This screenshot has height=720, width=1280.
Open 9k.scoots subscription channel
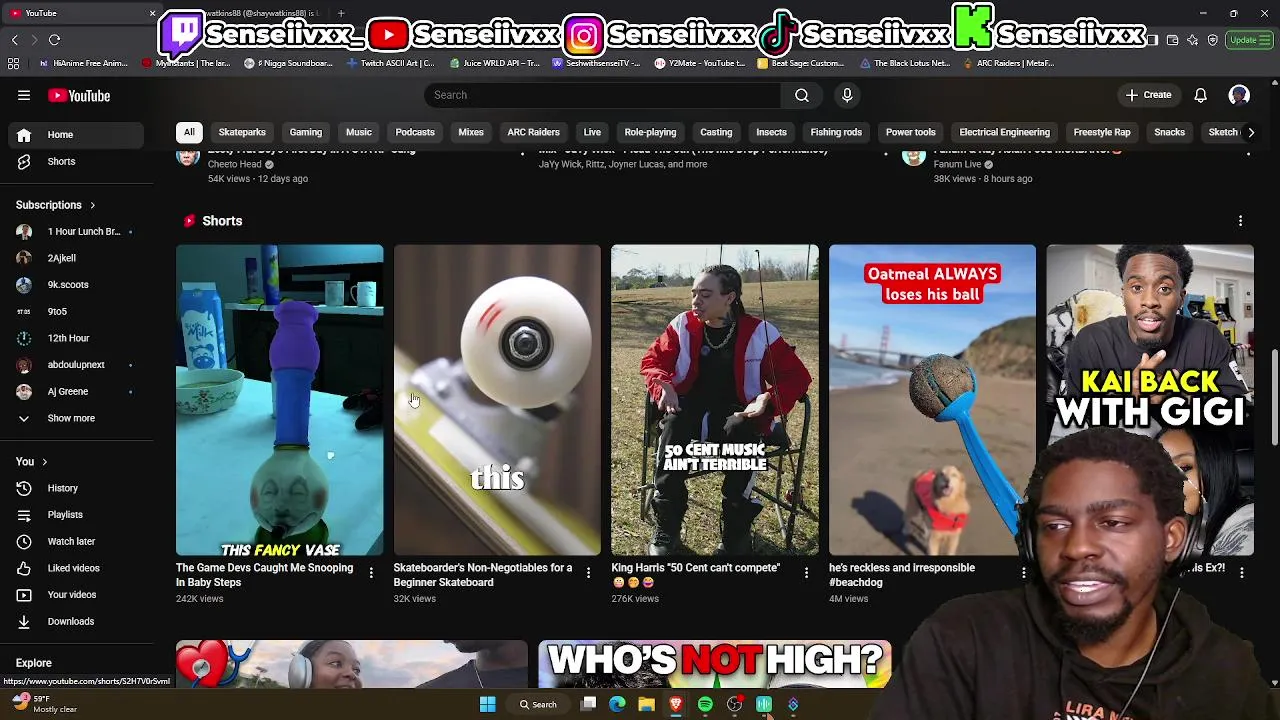tap(78, 285)
